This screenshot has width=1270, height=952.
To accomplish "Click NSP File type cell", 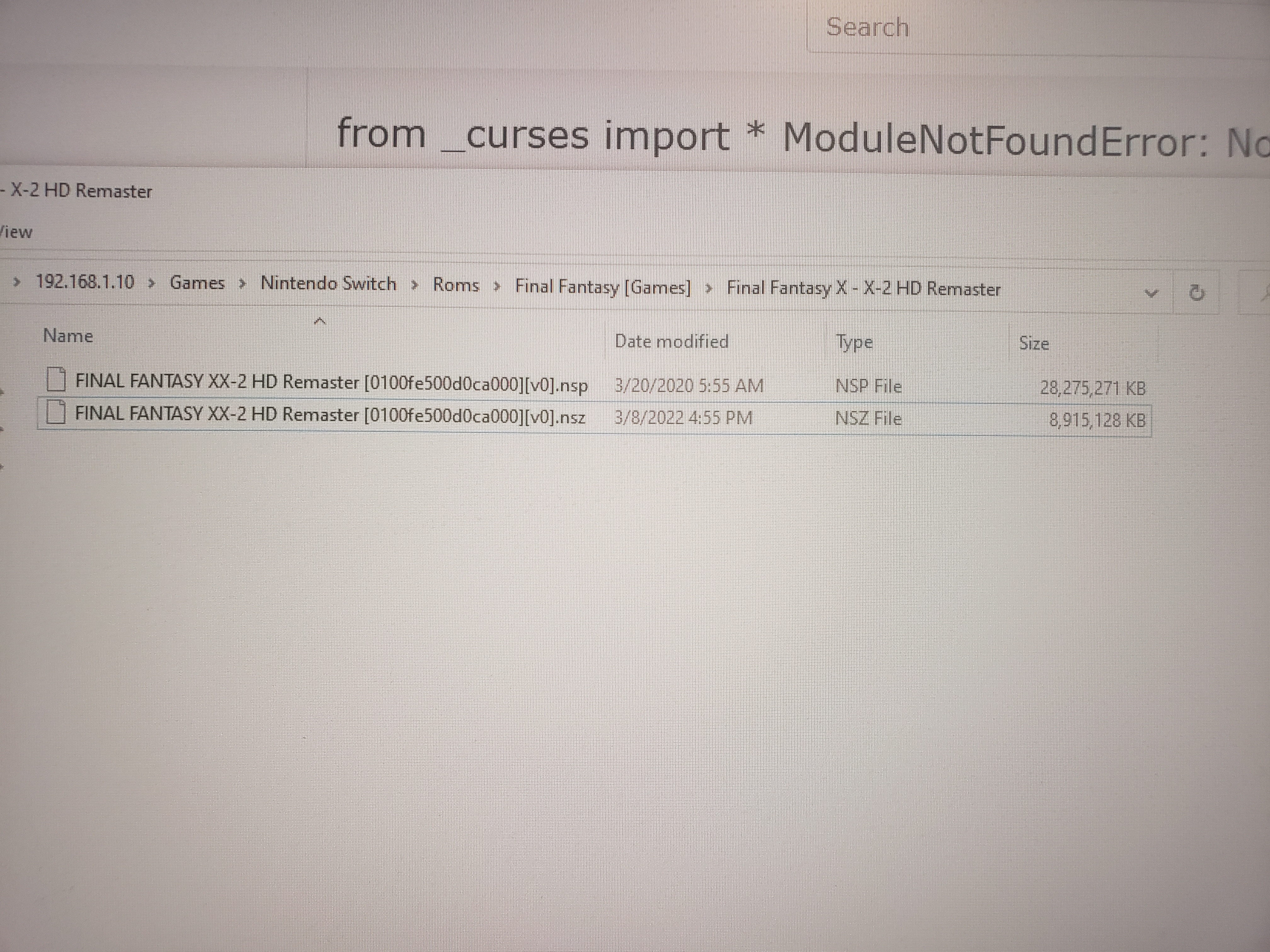I will (869, 386).
